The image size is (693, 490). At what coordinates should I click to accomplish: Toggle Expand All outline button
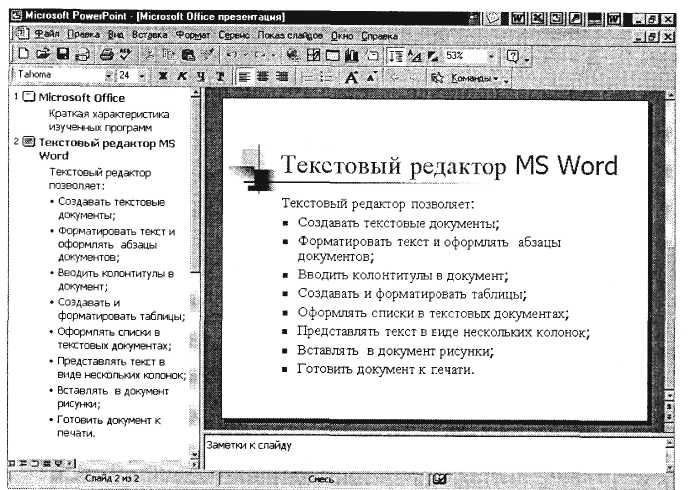(x=395, y=56)
